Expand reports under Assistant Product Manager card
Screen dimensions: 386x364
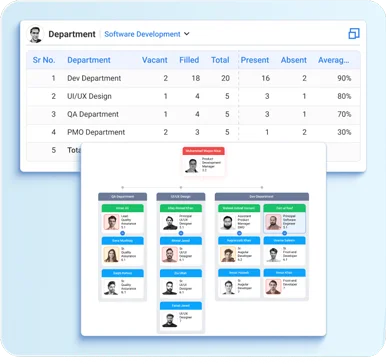pos(239,233)
